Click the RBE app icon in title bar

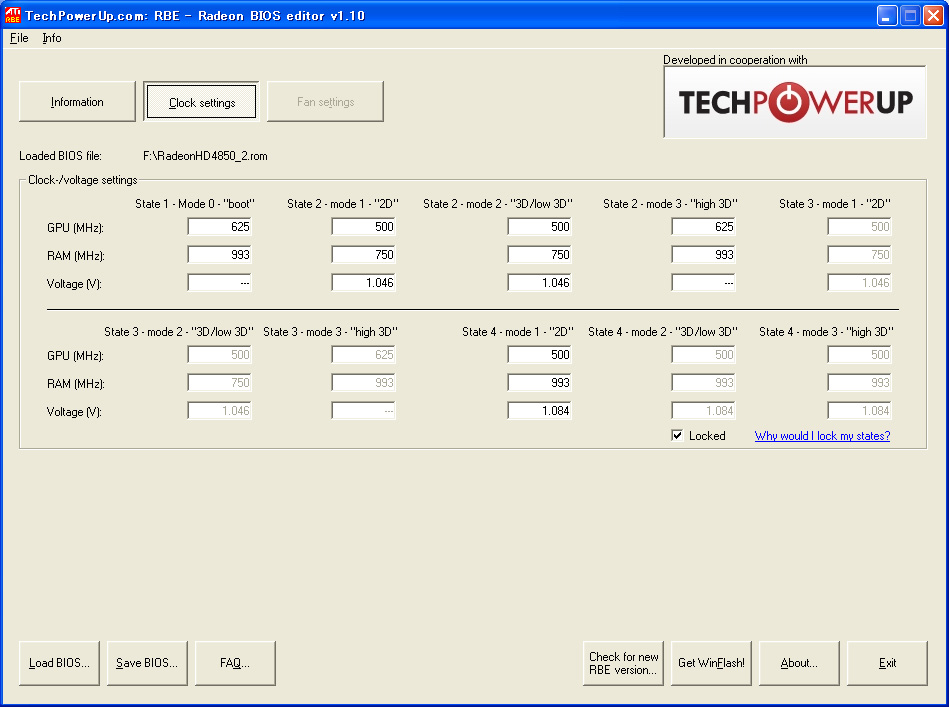[x=13, y=15]
